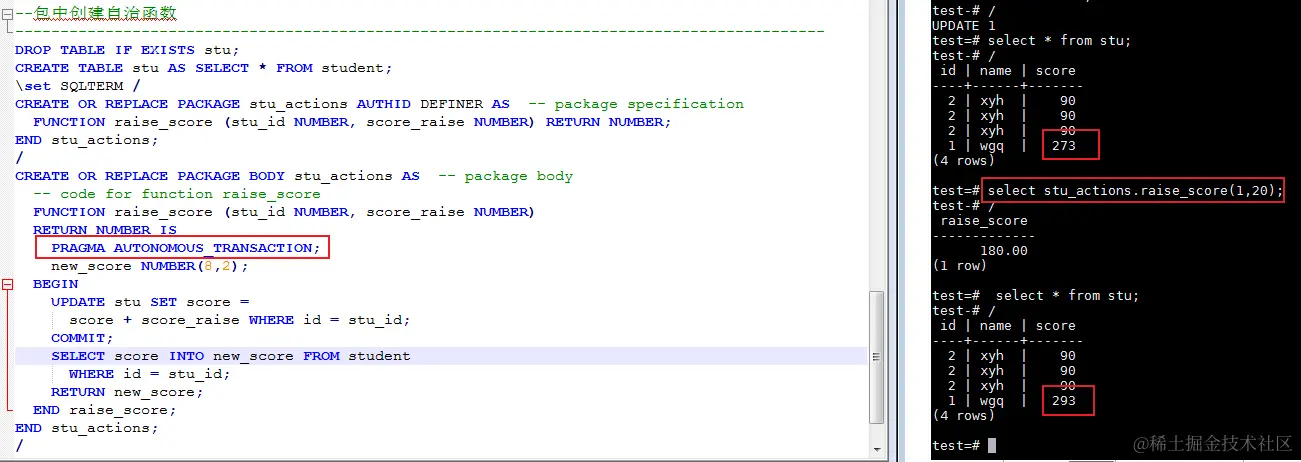The height and width of the screenshot is (462, 1301).
Task: Click the highlighted 'SELECT score INTO new_score FROM student' line
Action: (x=231, y=356)
